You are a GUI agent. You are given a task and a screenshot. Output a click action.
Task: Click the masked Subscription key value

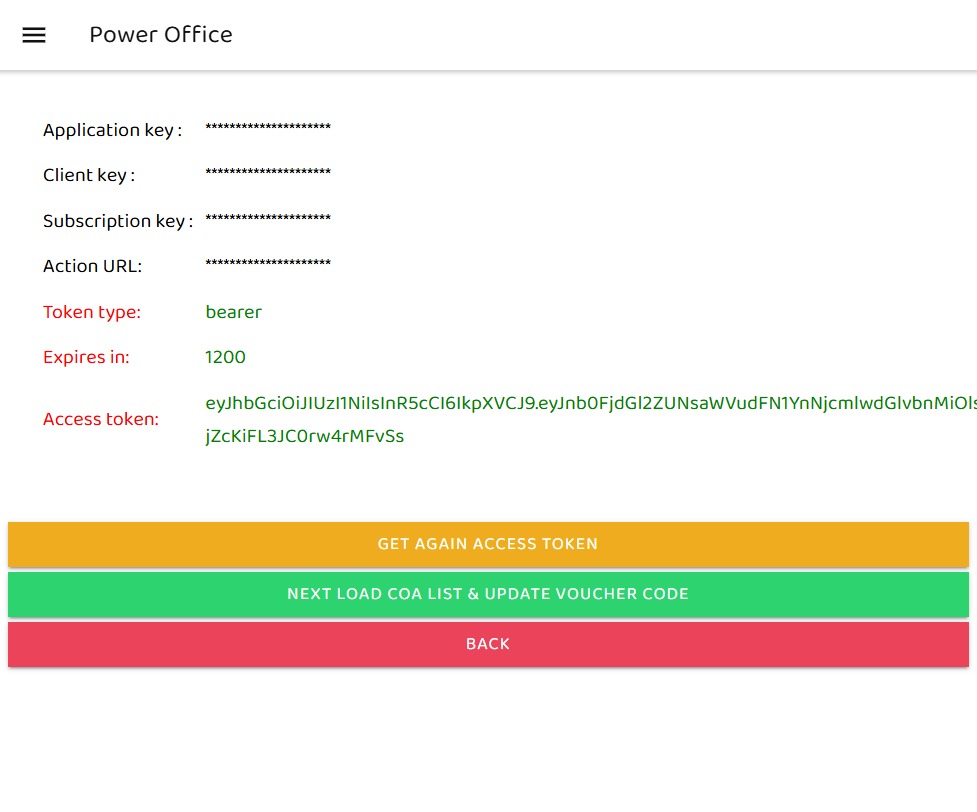268,219
